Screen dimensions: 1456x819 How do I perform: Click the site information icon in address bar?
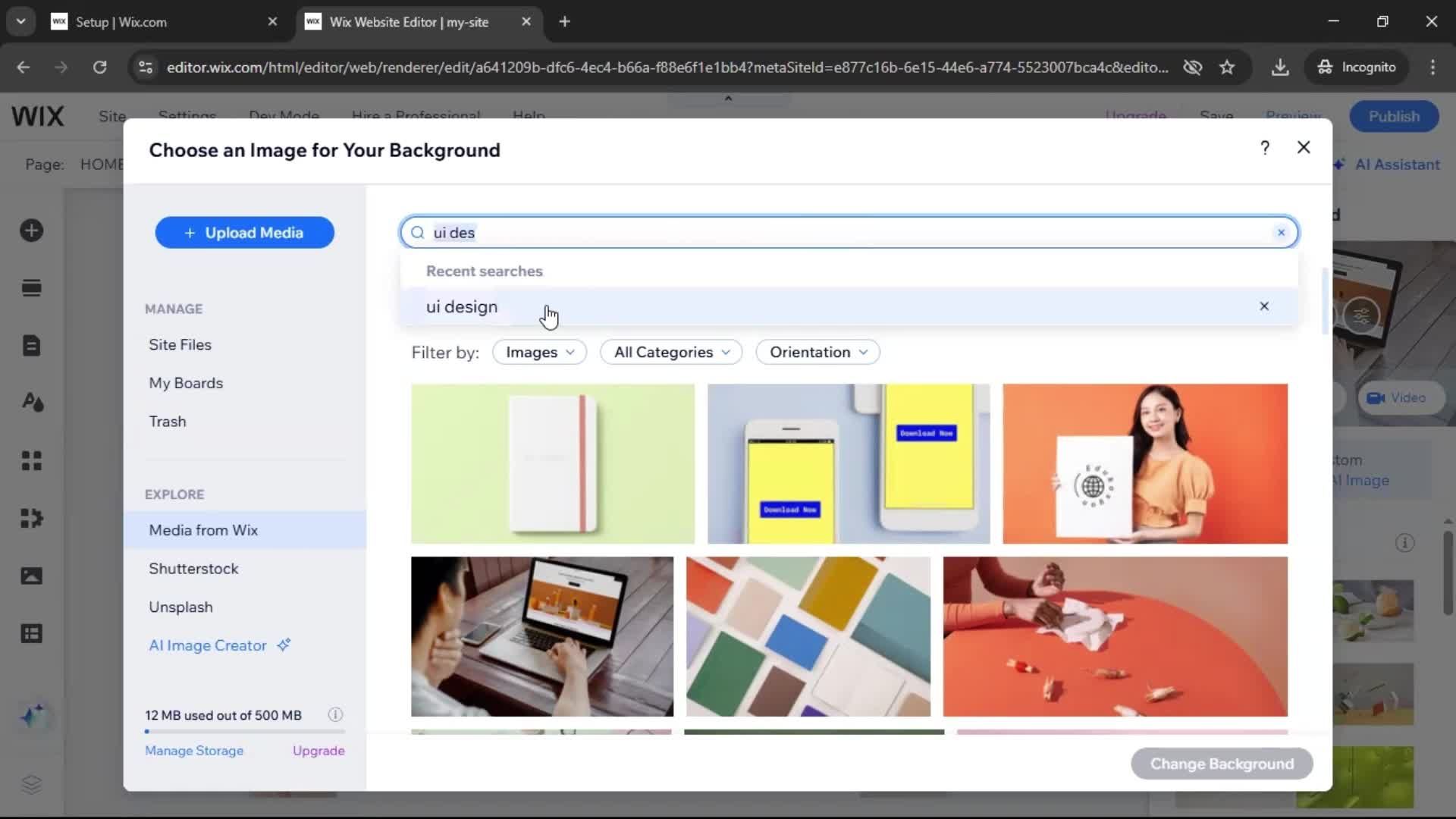145,67
